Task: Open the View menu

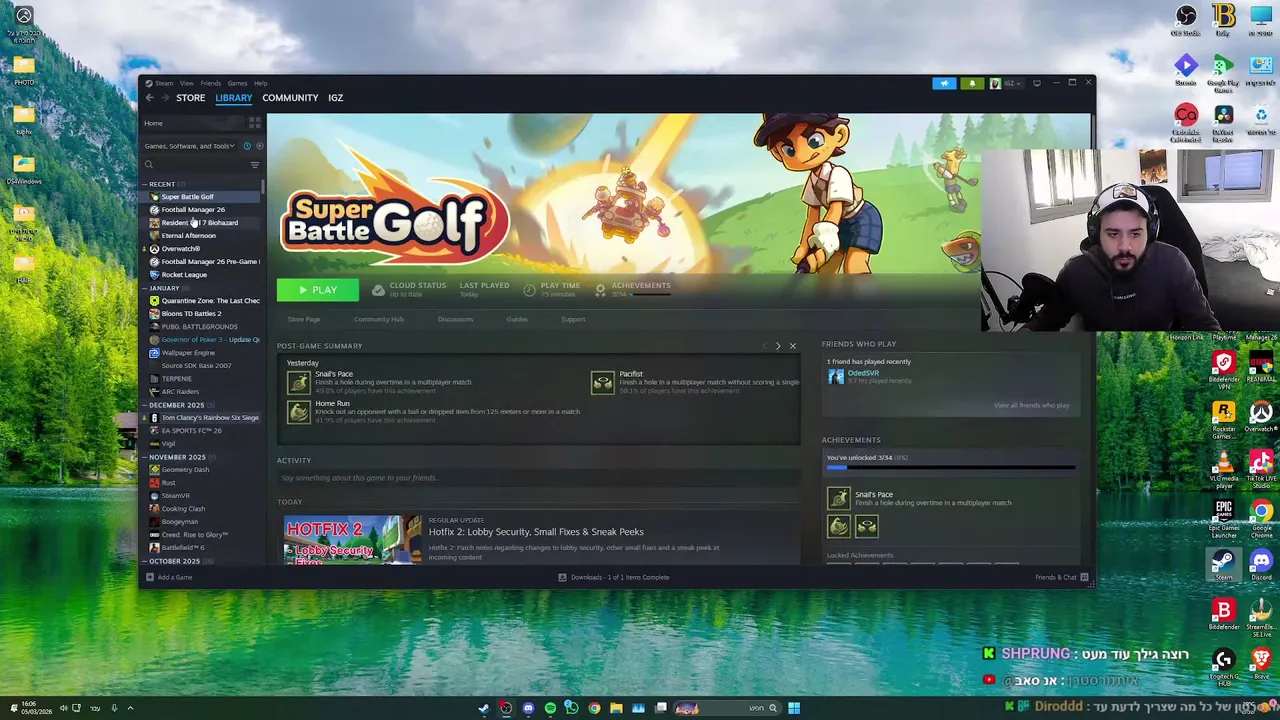Action: point(187,83)
